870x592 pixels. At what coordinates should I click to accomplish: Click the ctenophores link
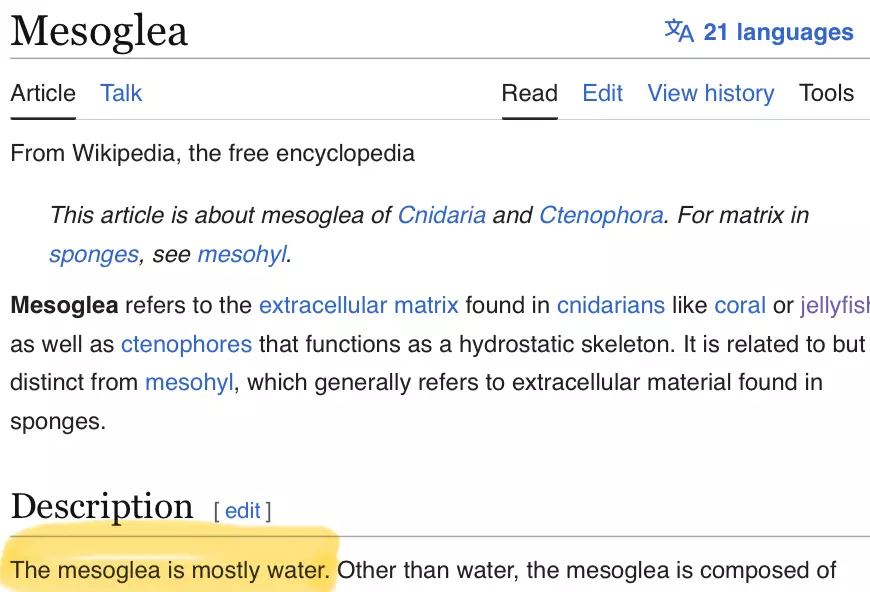tap(186, 344)
